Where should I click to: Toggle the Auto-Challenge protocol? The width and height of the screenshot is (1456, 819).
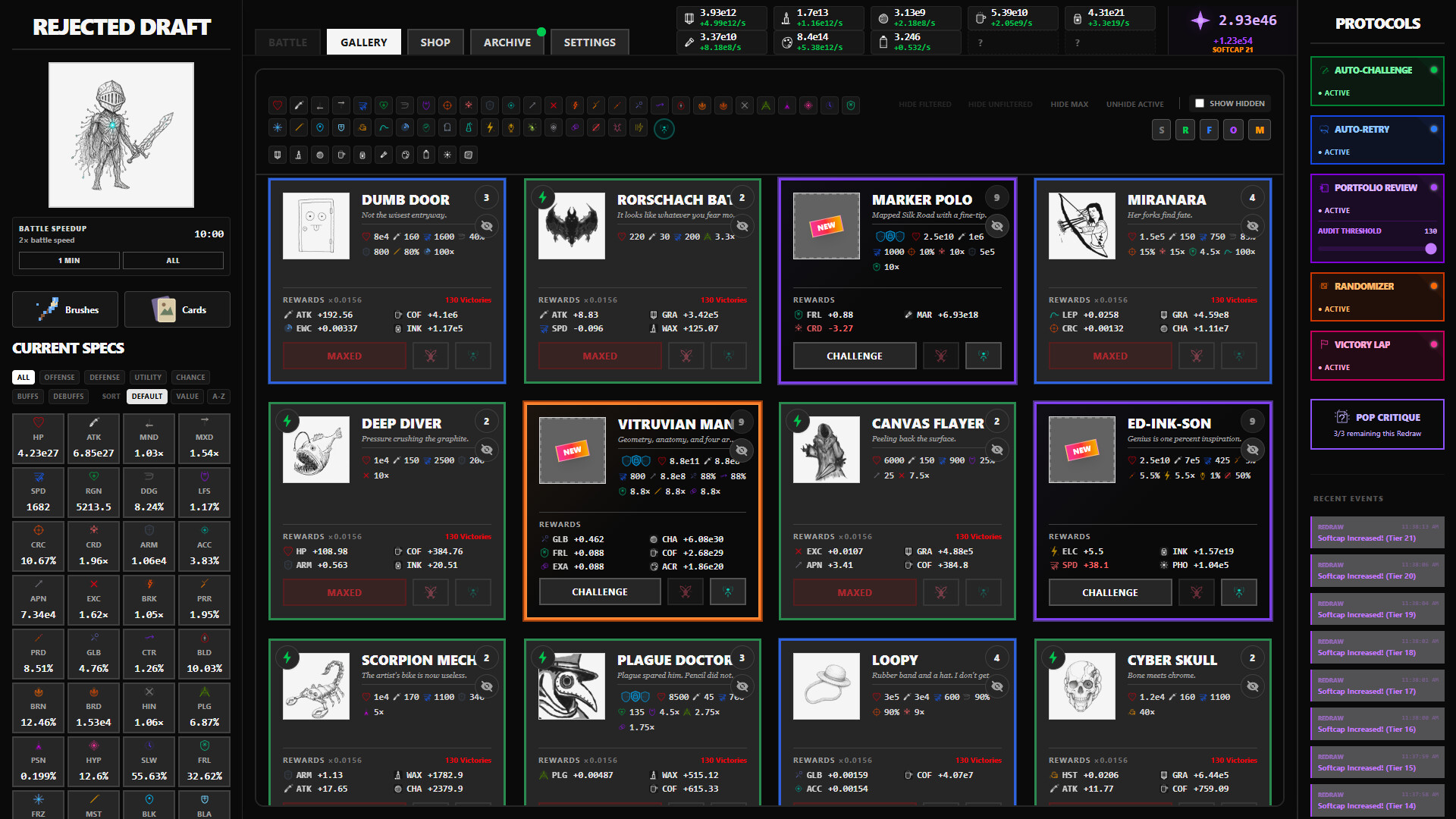point(1377,80)
